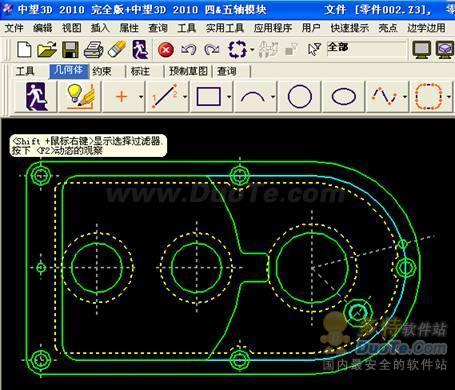Image resolution: width=455 pixels, height=390 pixels.
Task: Open the 实用工具 menu
Action: click(225, 28)
